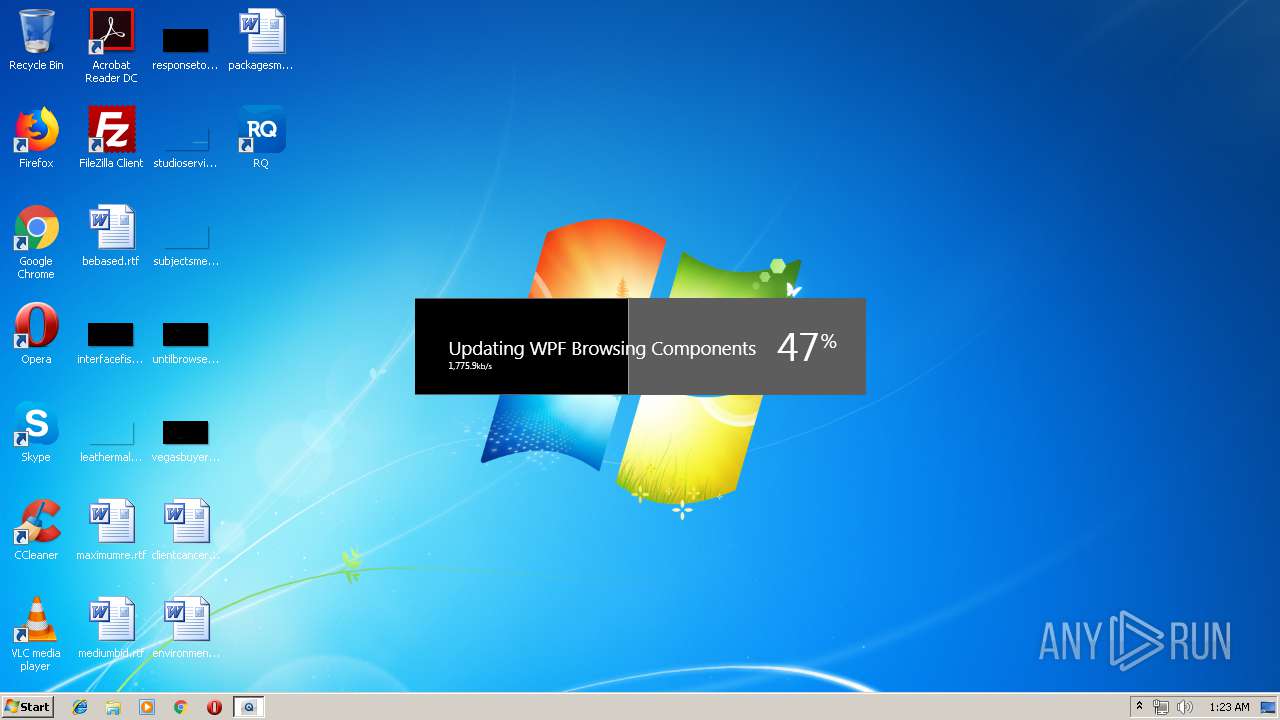Viewport: 1280px width, 720px height.
Task: Open Windows Explorer folder in taskbar
Action: coord(113,707)
